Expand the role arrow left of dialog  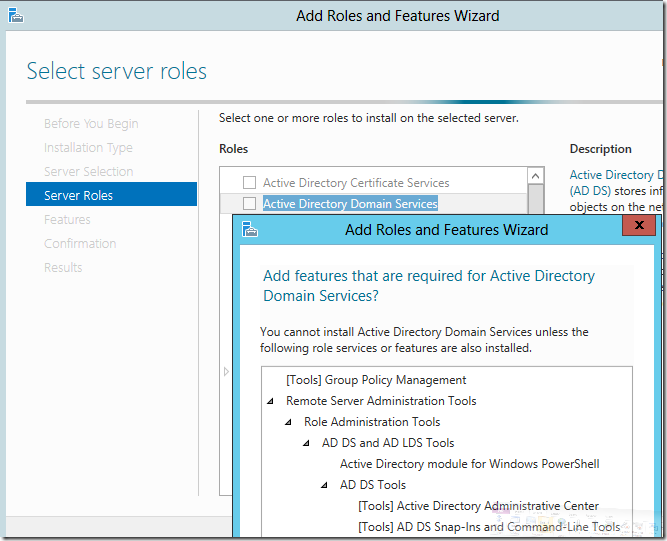click(226, 372)
